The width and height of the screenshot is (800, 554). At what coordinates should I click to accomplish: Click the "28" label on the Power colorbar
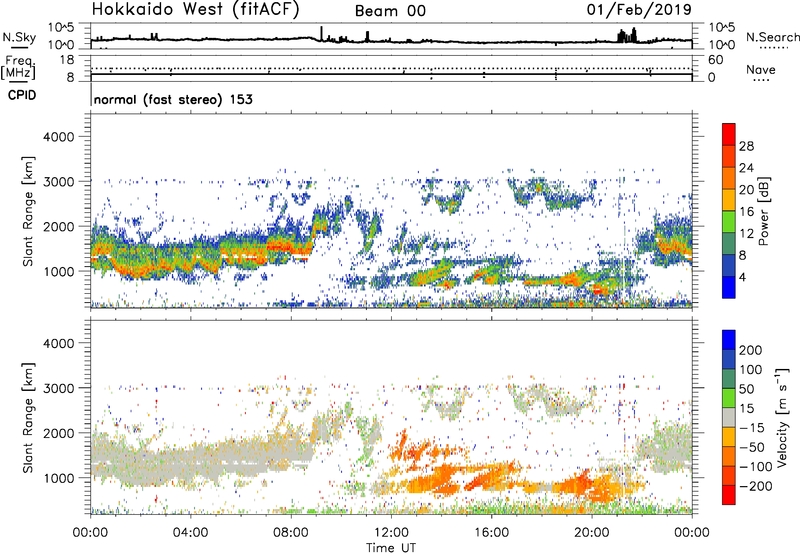coord(746,146)
